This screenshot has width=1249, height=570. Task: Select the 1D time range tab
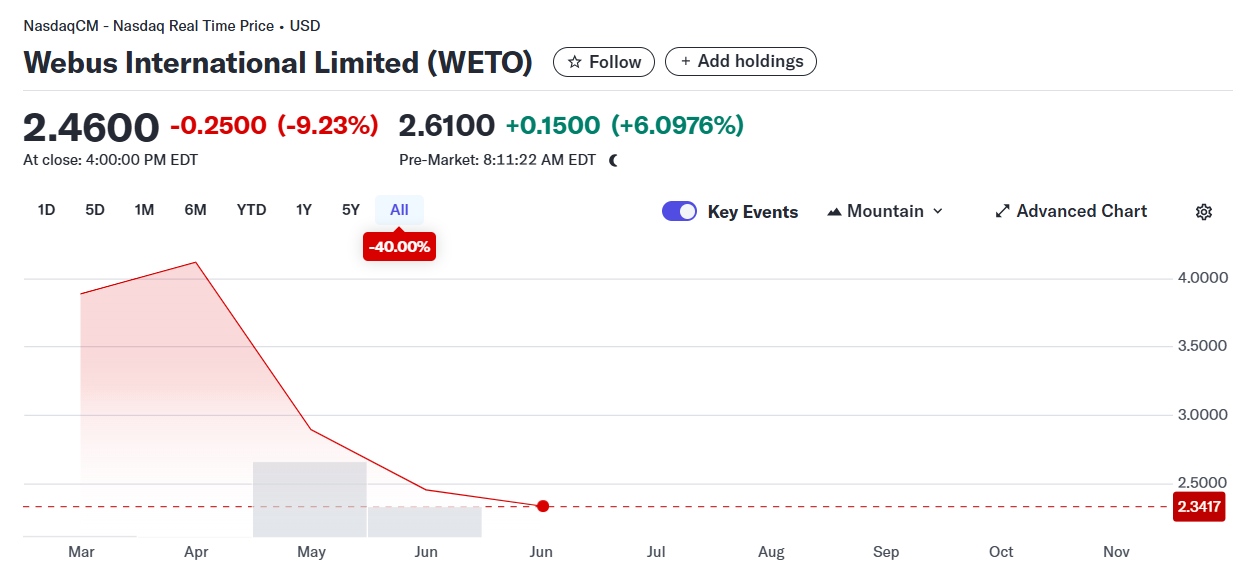click(46, 210)
